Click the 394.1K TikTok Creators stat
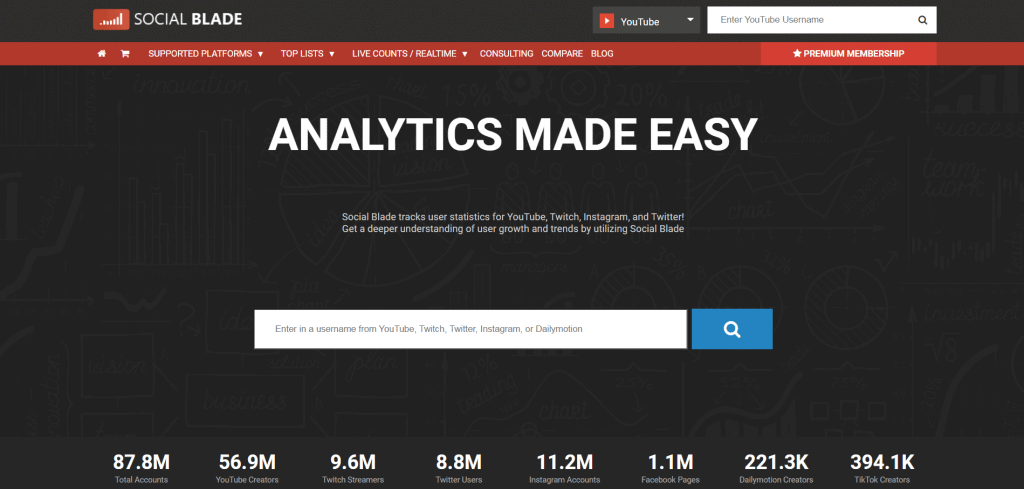1024x489 pixels. tap(882, 469)
